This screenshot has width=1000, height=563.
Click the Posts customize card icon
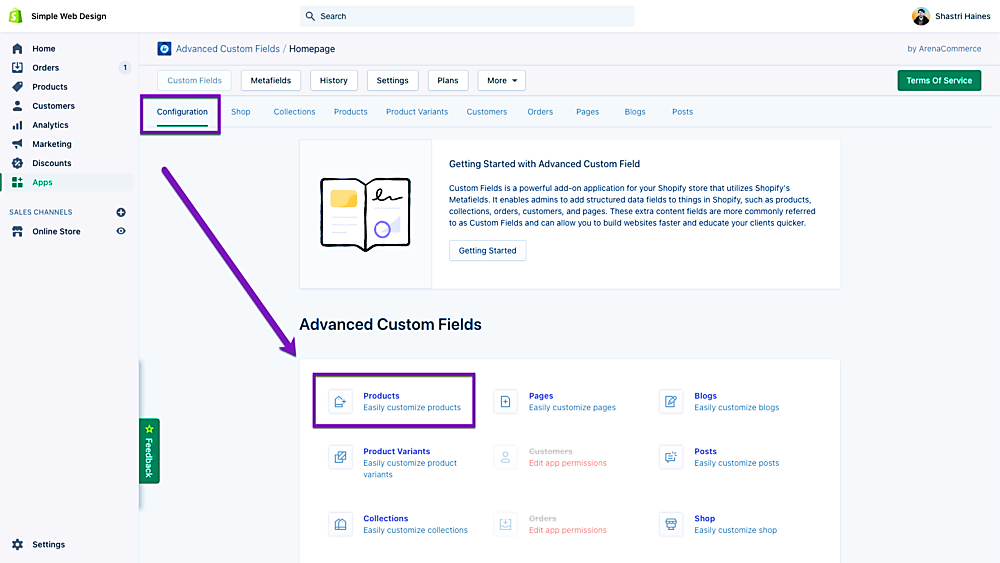[671, 457]
